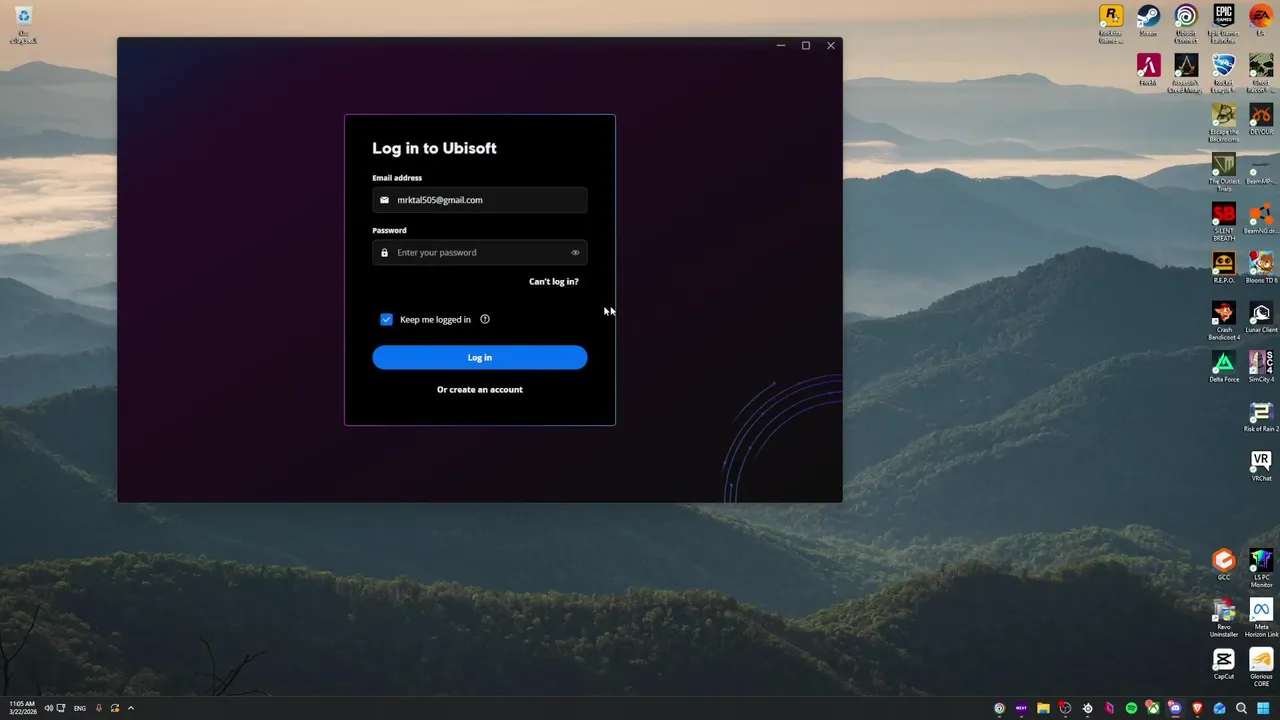This screenshot has height=720, width=1280.
Task: Open the taskbar clock and date
Action: (x=22, y=708)
